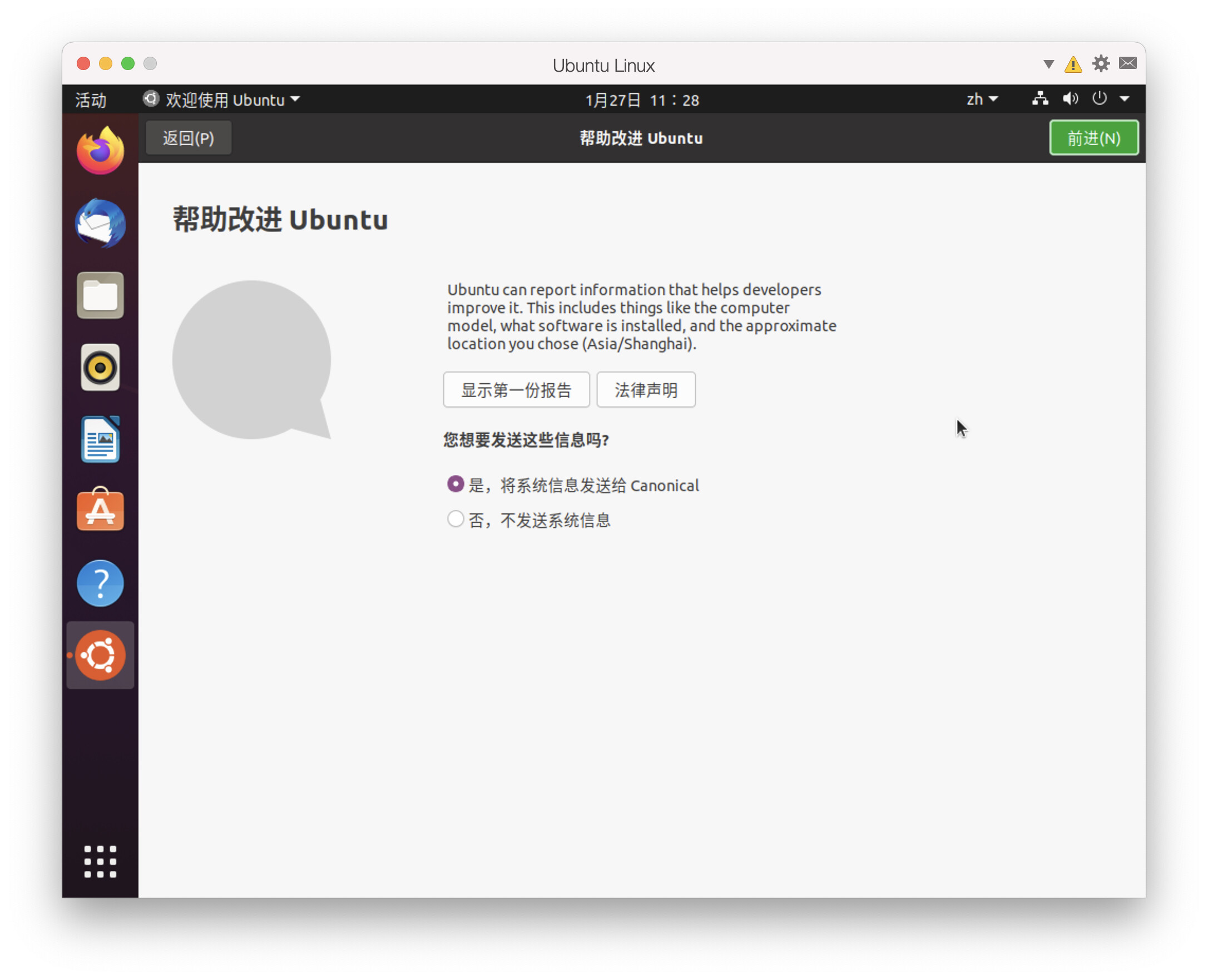
Task: Click the gray speech bubble illustration
Action: click(x=252, y=360)
